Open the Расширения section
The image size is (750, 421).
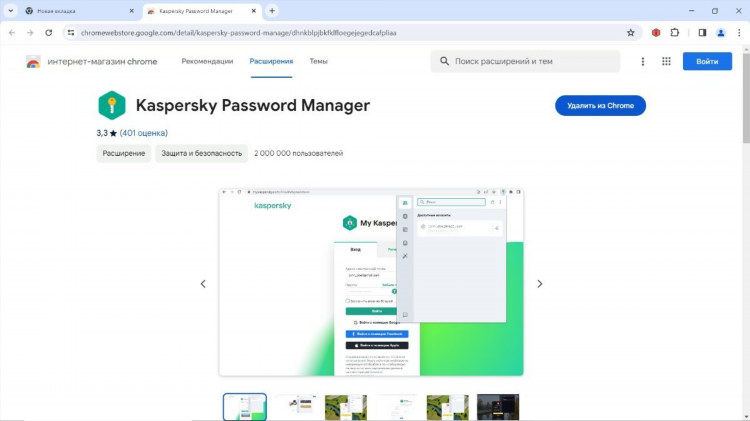(x=271, y=61)
